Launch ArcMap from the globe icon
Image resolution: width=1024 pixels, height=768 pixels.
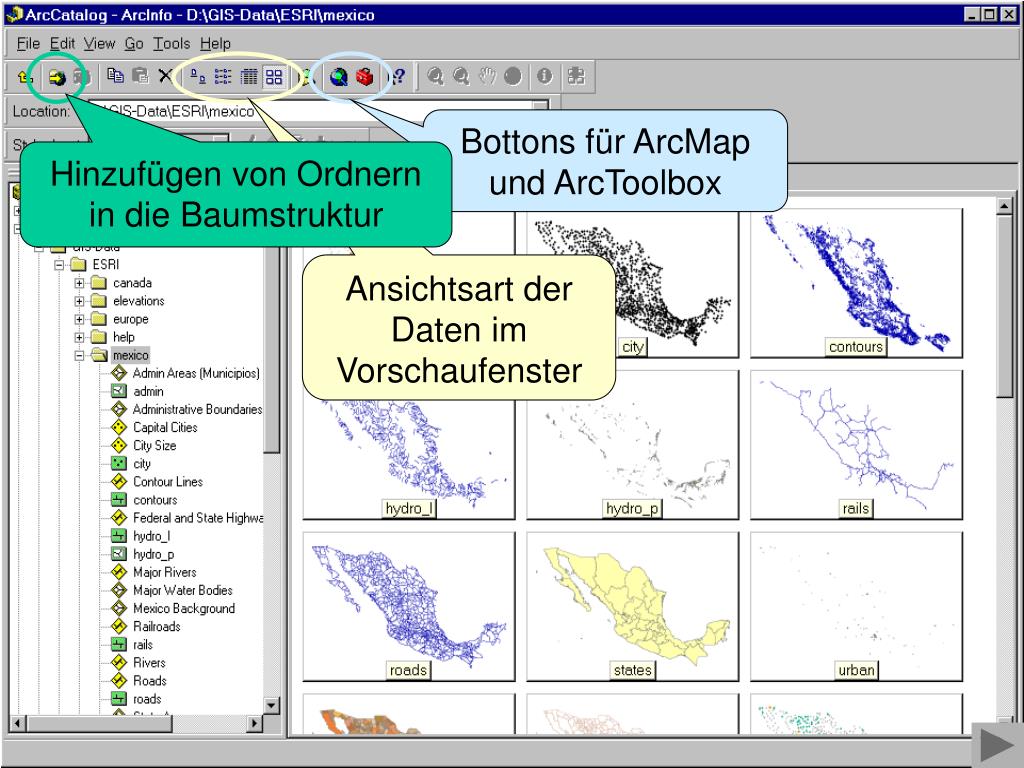coord(338,77)
